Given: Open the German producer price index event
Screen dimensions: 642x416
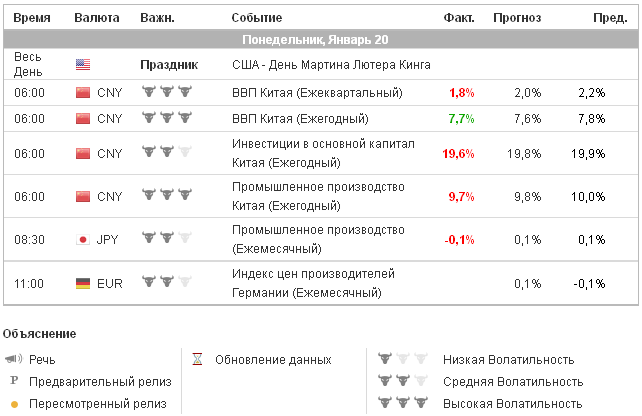Looking at the screenshot, I should (x=313, y=284).
